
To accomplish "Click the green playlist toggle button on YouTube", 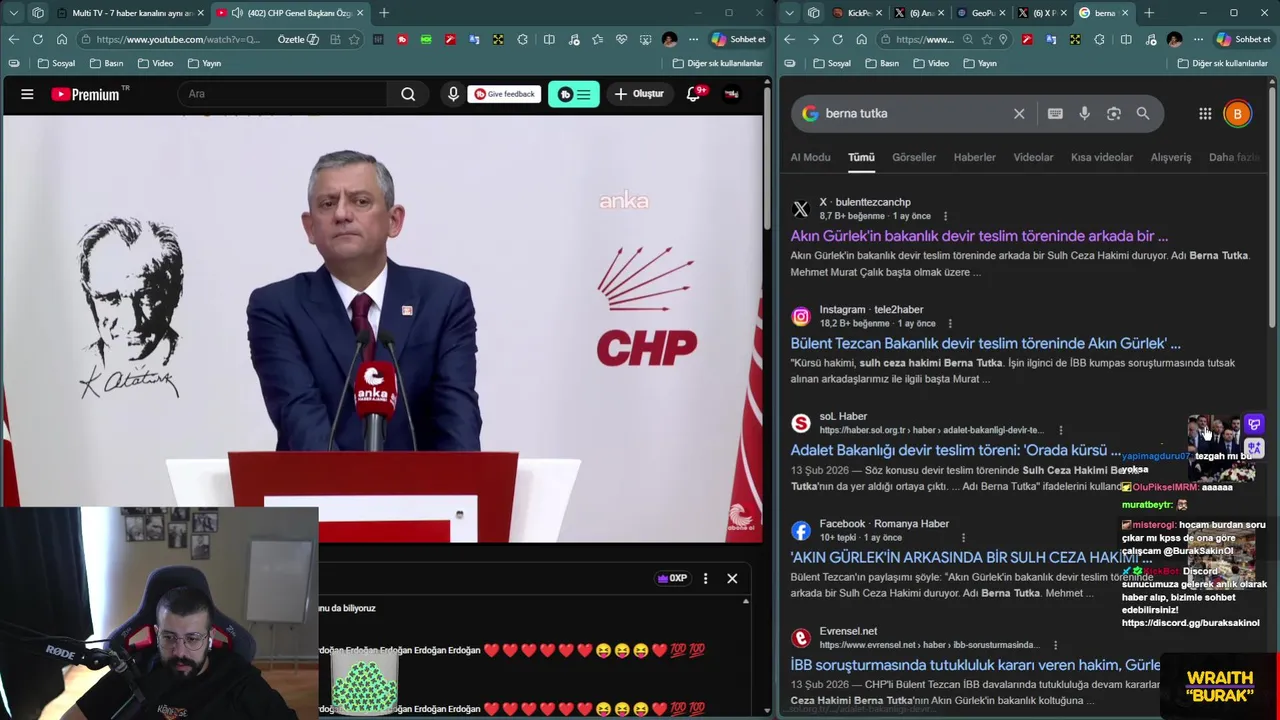I will pyautogui.click(x=574, y=94).
